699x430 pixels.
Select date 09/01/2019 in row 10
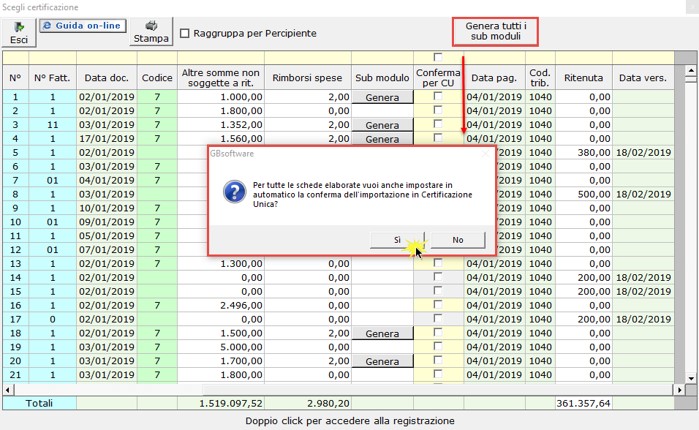pyautogui.click(x=107, y=221)
